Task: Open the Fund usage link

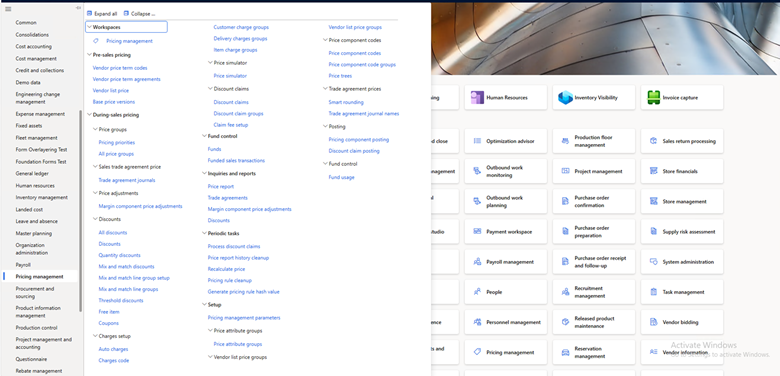Action: pyautogui.click(x=341, y=178)
